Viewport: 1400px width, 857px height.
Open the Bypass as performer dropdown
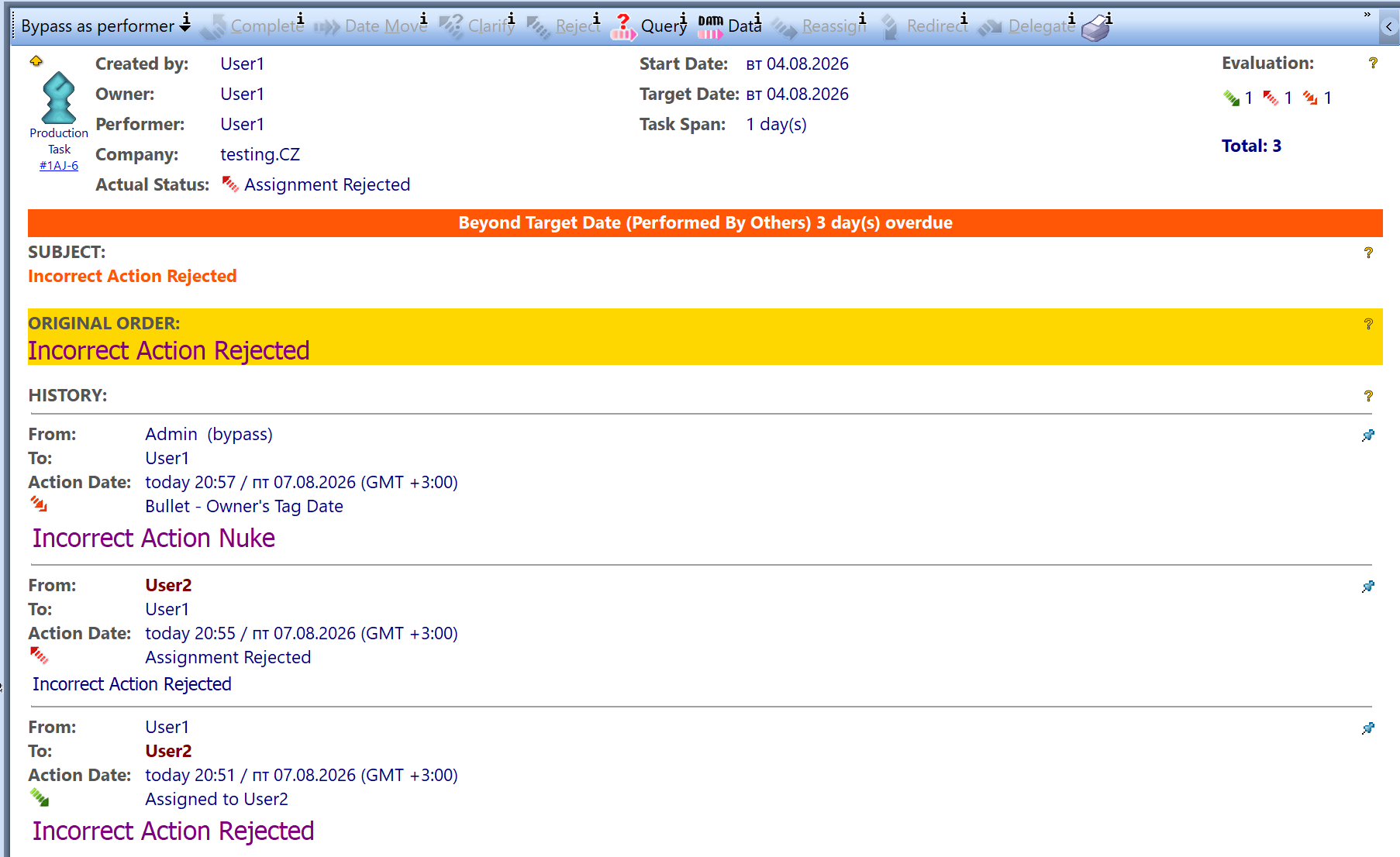(x=105, y=26)
